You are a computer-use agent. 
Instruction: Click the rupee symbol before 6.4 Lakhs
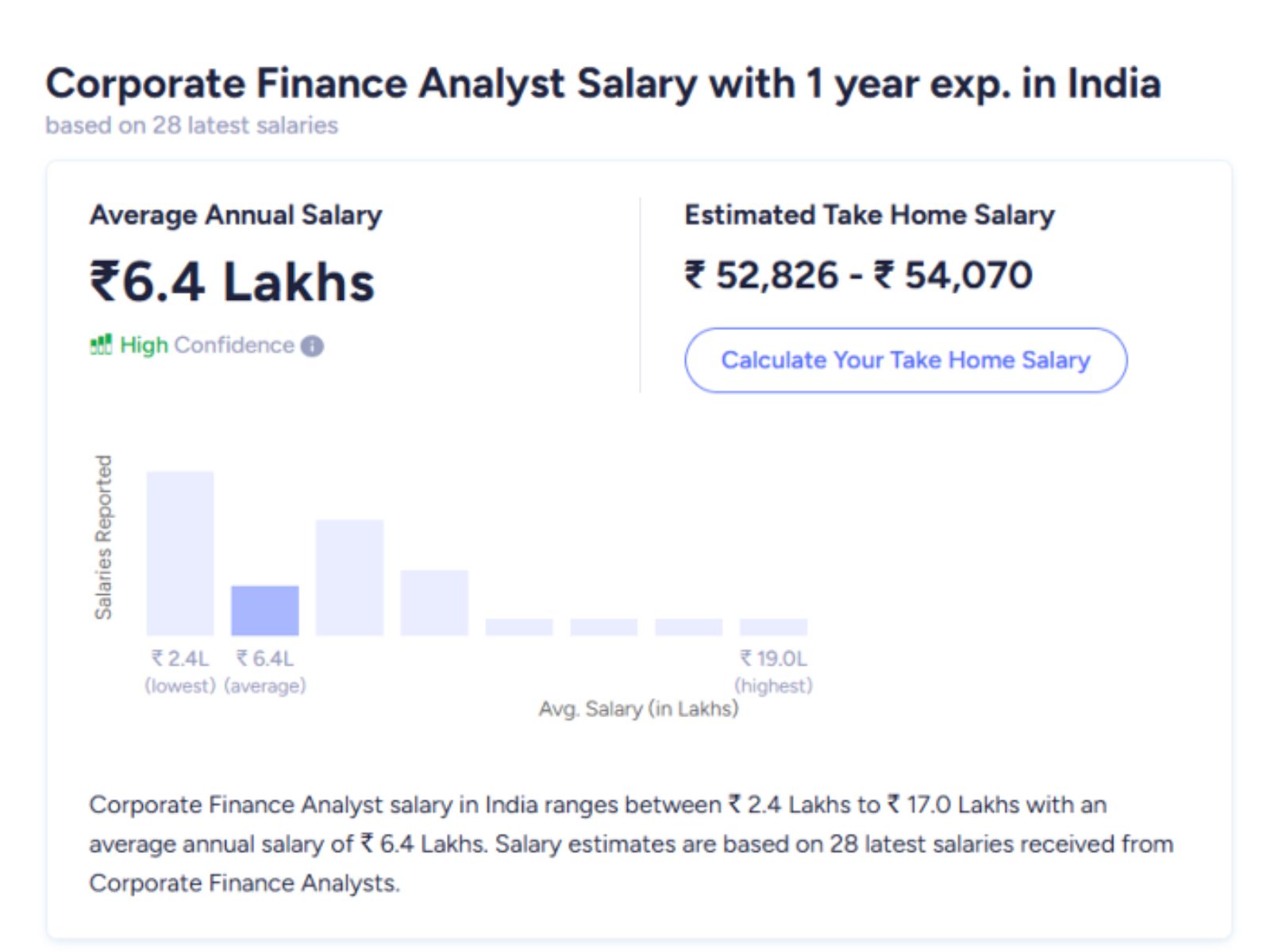[107, 283]
